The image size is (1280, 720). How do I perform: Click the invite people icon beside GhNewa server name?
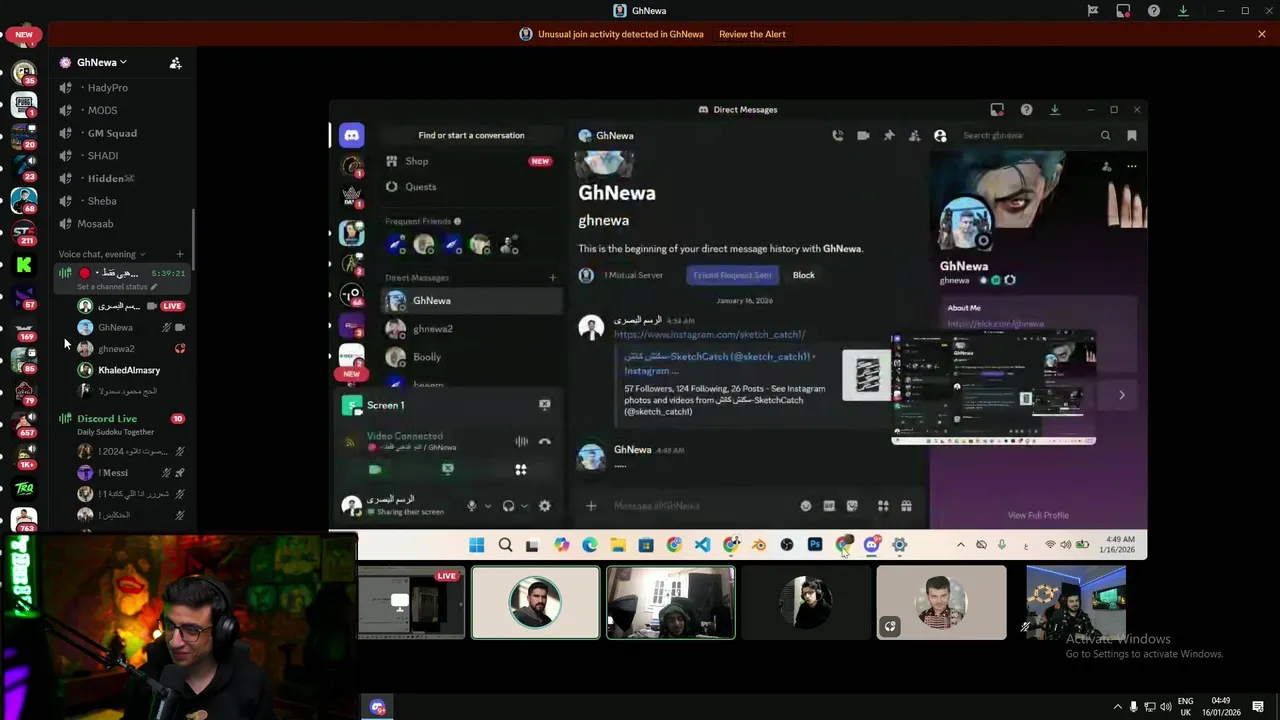click(x=175, y=62)
